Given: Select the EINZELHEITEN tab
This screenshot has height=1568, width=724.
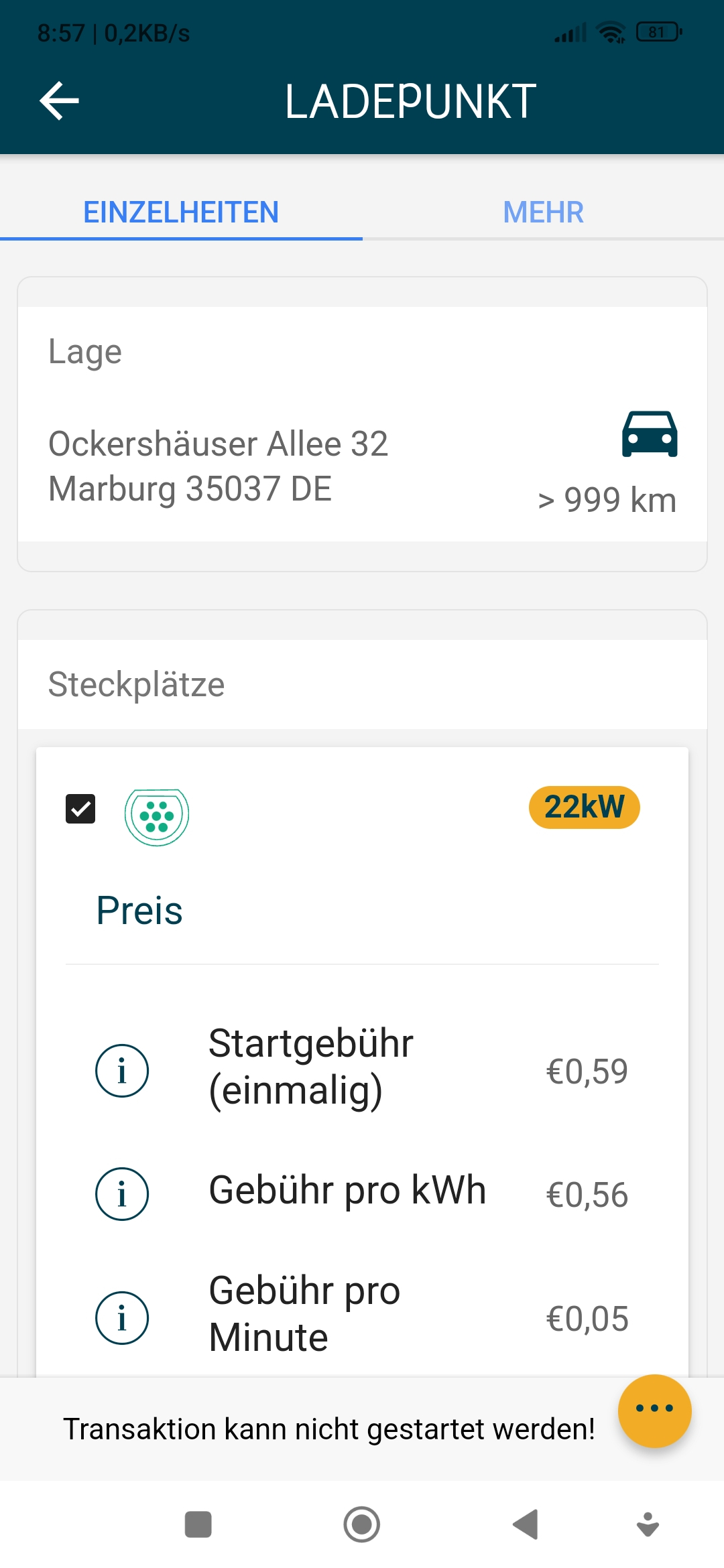Looking at the screenshot, I should [x=181, y=212].
